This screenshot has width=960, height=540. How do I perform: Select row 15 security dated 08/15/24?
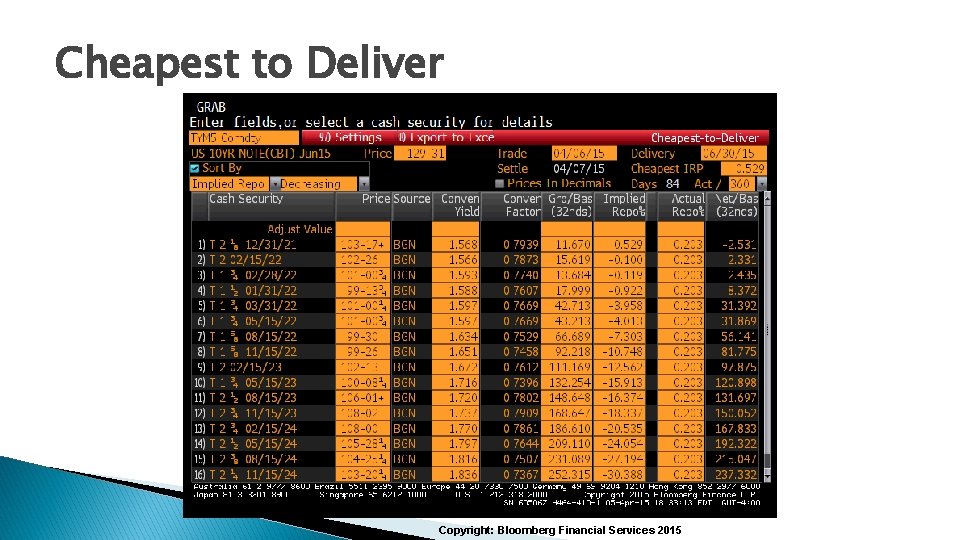[x=253, y=459]
